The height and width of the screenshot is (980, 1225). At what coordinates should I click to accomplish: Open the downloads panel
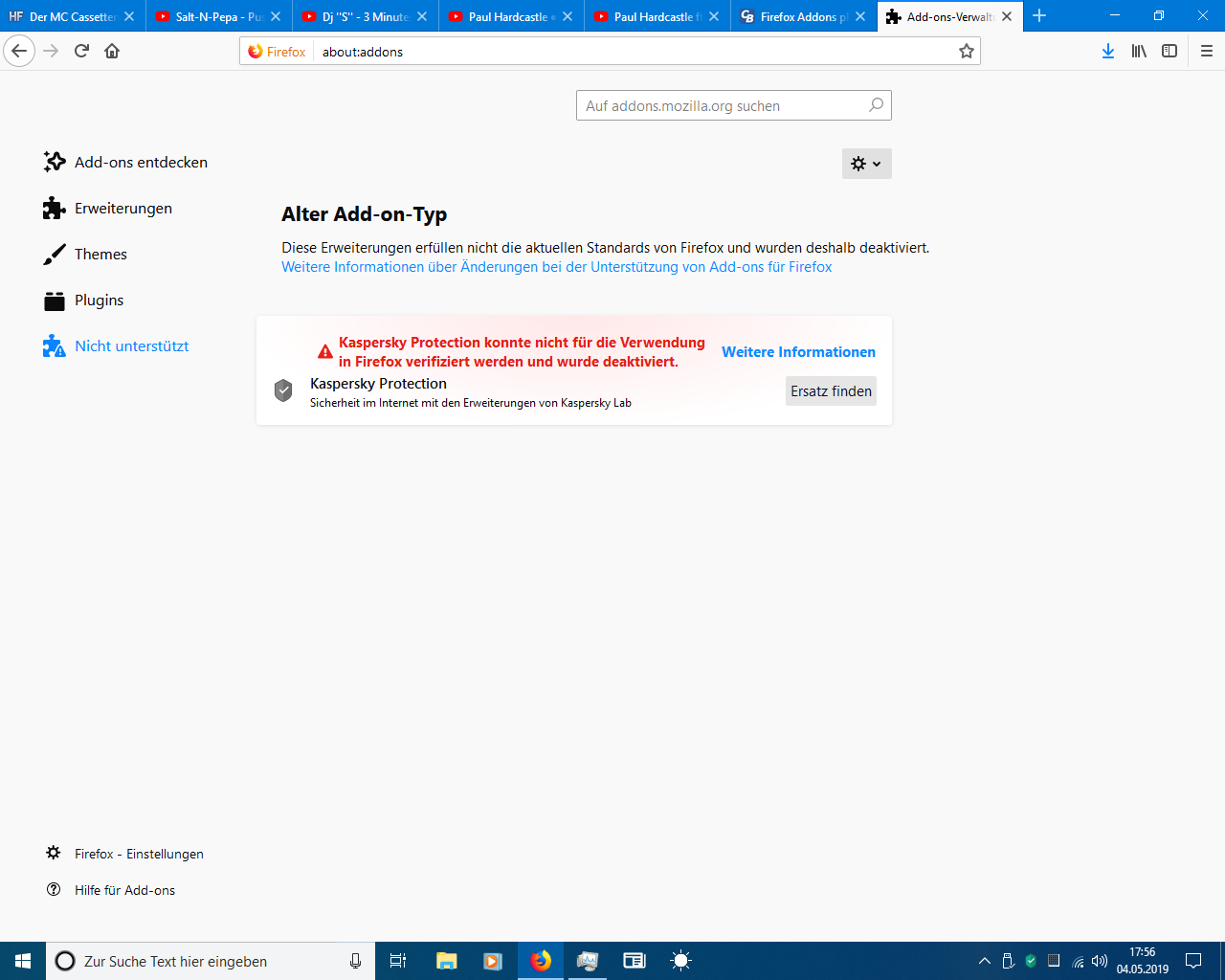click(1108, 51)
